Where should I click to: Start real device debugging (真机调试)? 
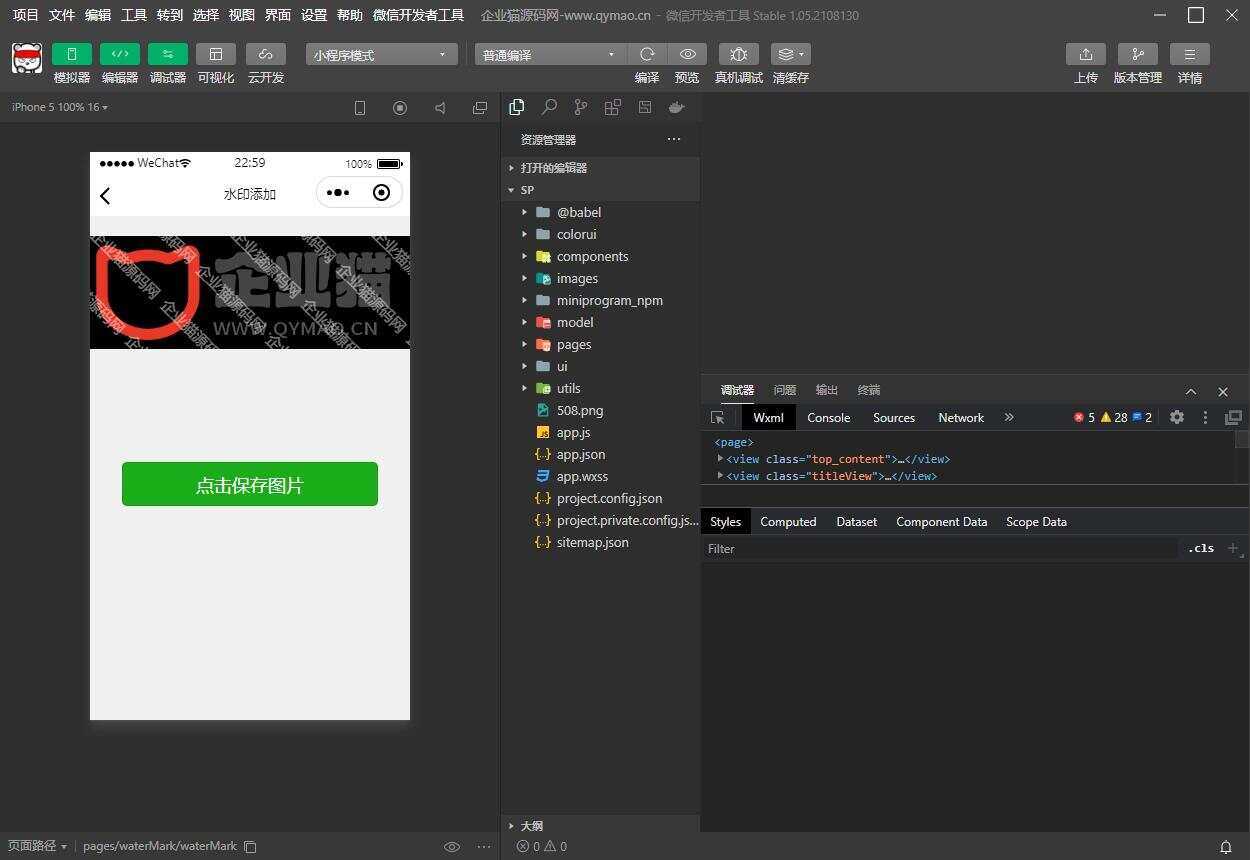coord(738,54)
